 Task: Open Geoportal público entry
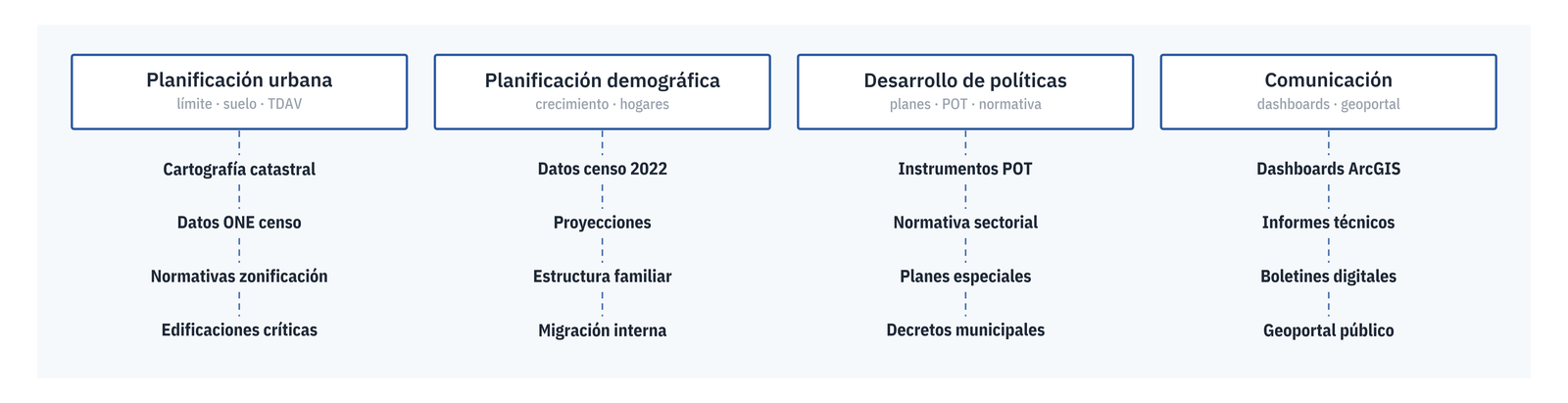coord(1328,330)
